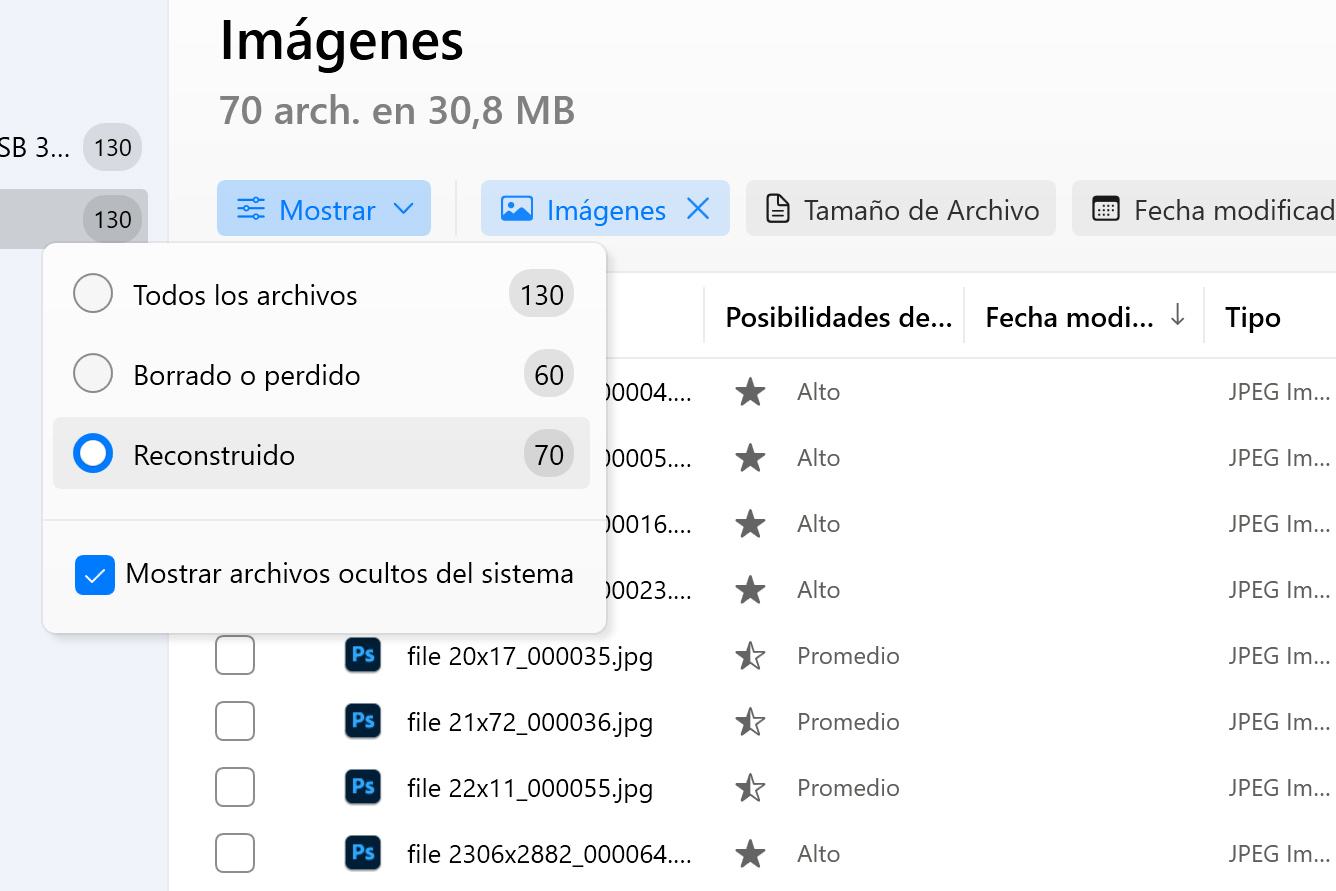Click Promedio rating of file 22x11_000055.jpg
Image resolution: width=1336 pixels, height=891 pixels.
[848, 788]
